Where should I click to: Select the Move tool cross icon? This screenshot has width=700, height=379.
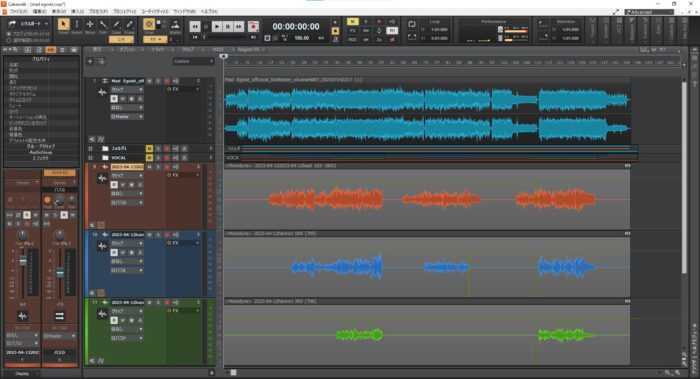point(90,24)
